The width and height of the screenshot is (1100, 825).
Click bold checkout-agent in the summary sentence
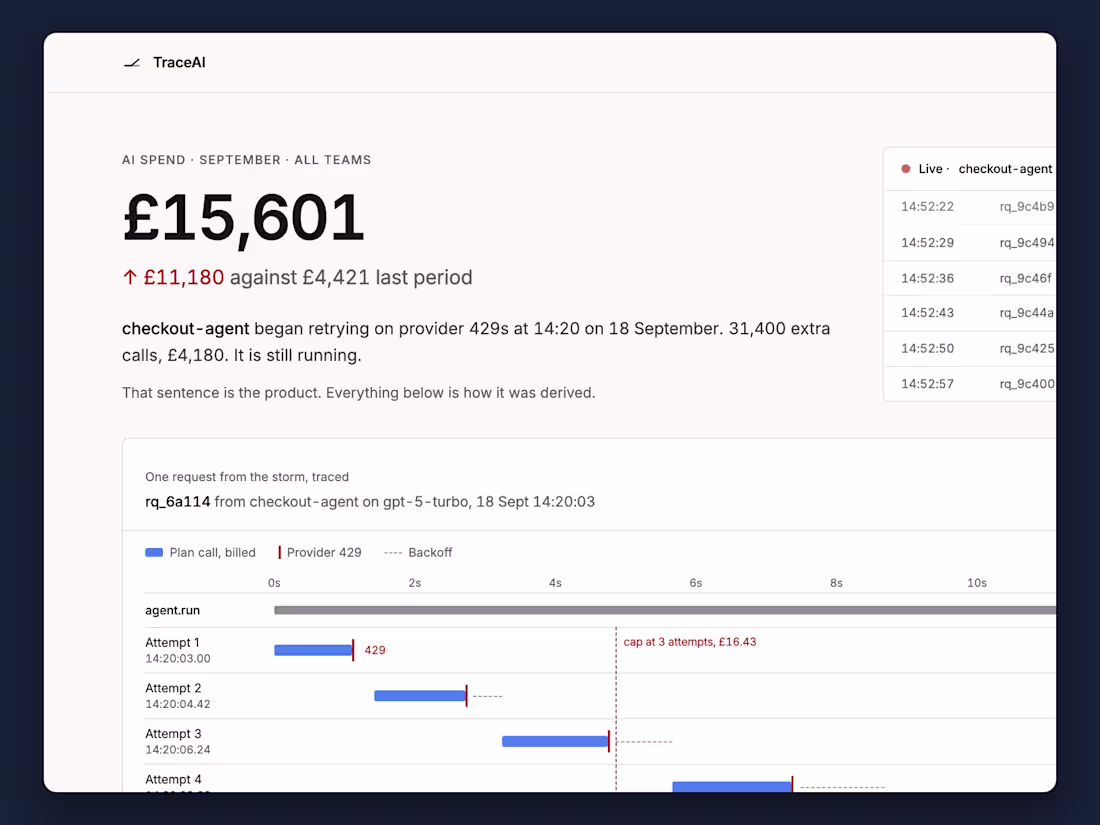point(185,328)
